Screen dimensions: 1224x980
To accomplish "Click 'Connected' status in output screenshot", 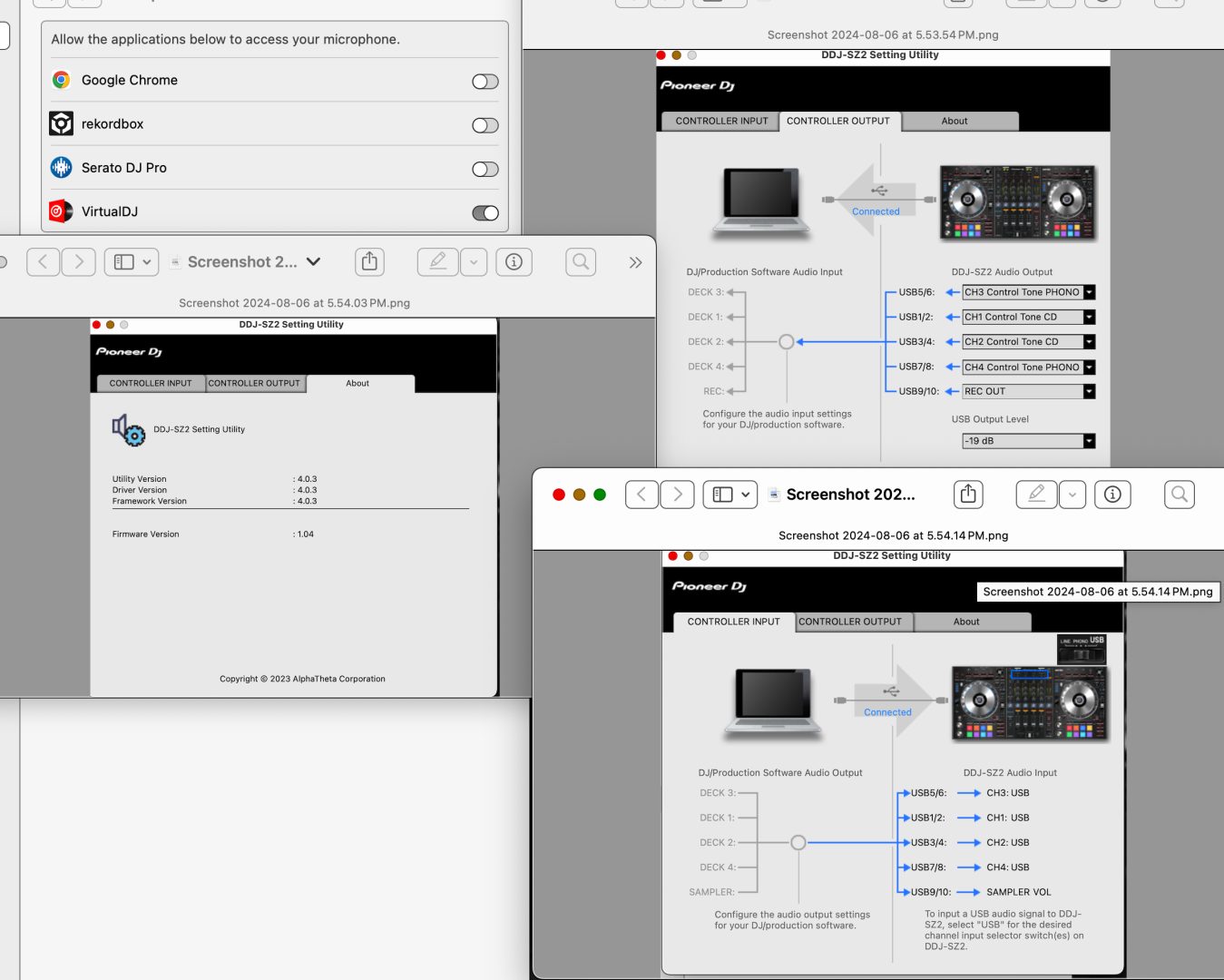I will (x=876, y=211).
